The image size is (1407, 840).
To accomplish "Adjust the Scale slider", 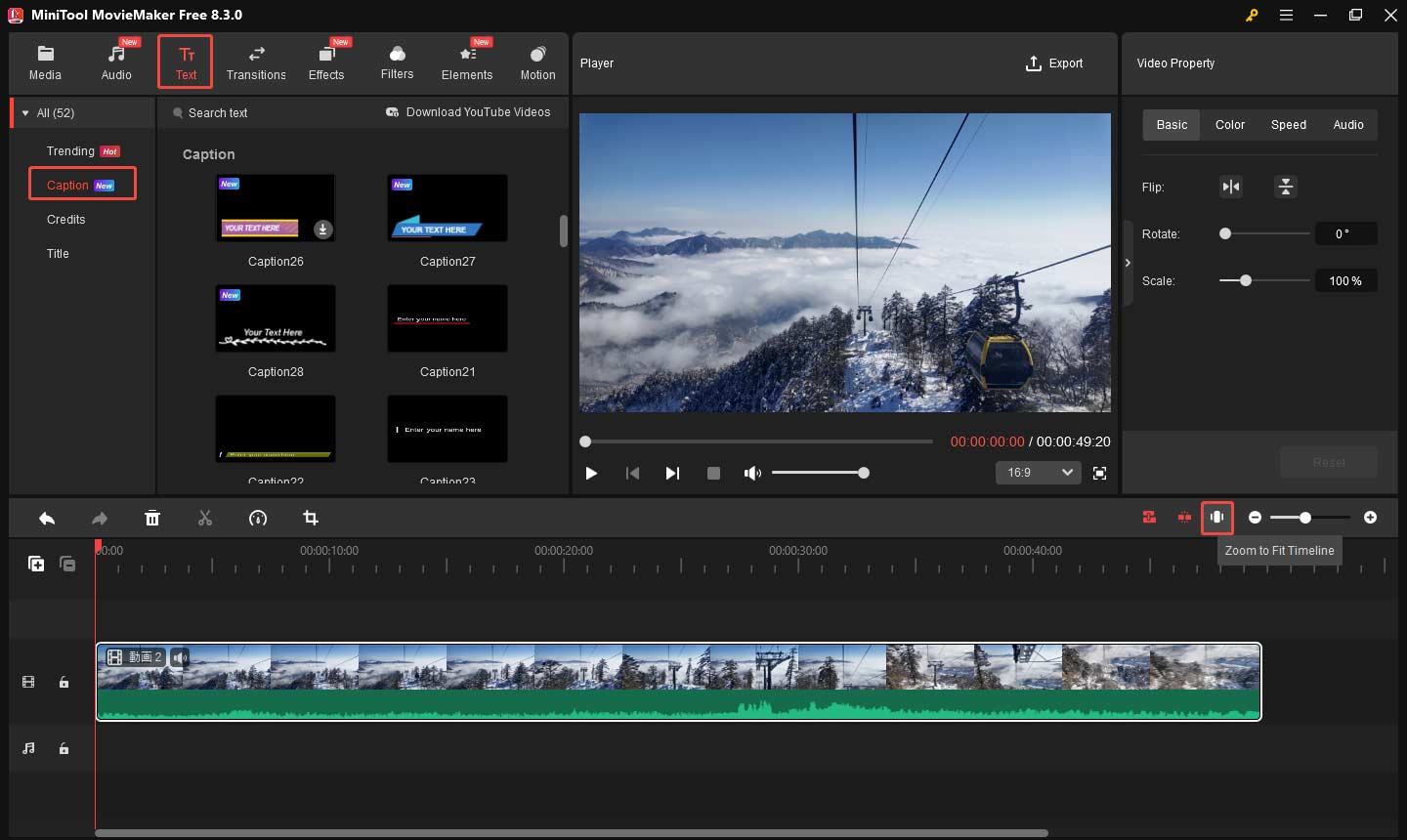I will point(1264,280).
